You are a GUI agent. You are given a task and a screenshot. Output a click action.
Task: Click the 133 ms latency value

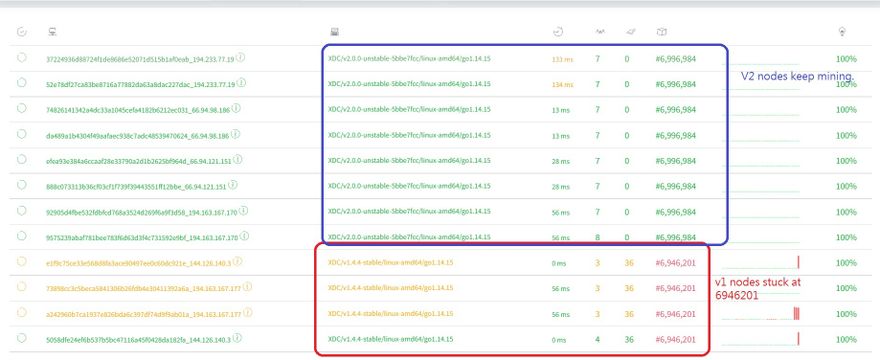click(562, 59)
